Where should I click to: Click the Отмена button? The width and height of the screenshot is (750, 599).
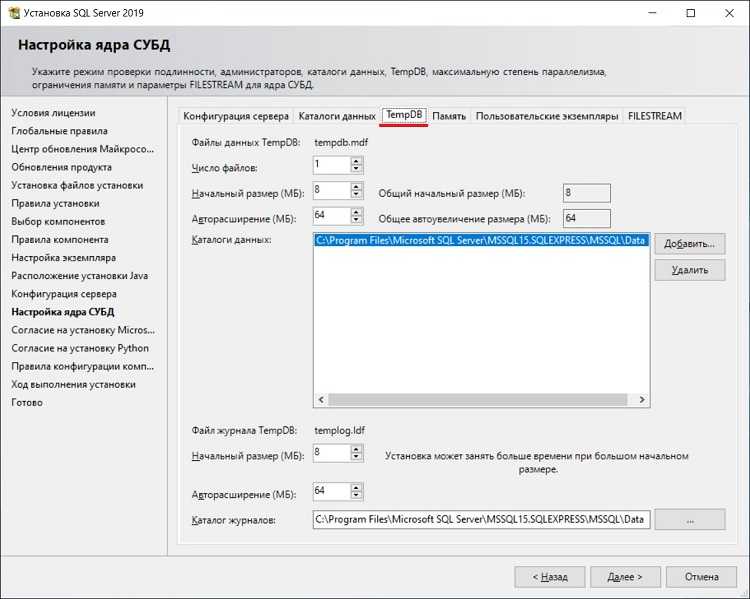[x=701, y=577]
